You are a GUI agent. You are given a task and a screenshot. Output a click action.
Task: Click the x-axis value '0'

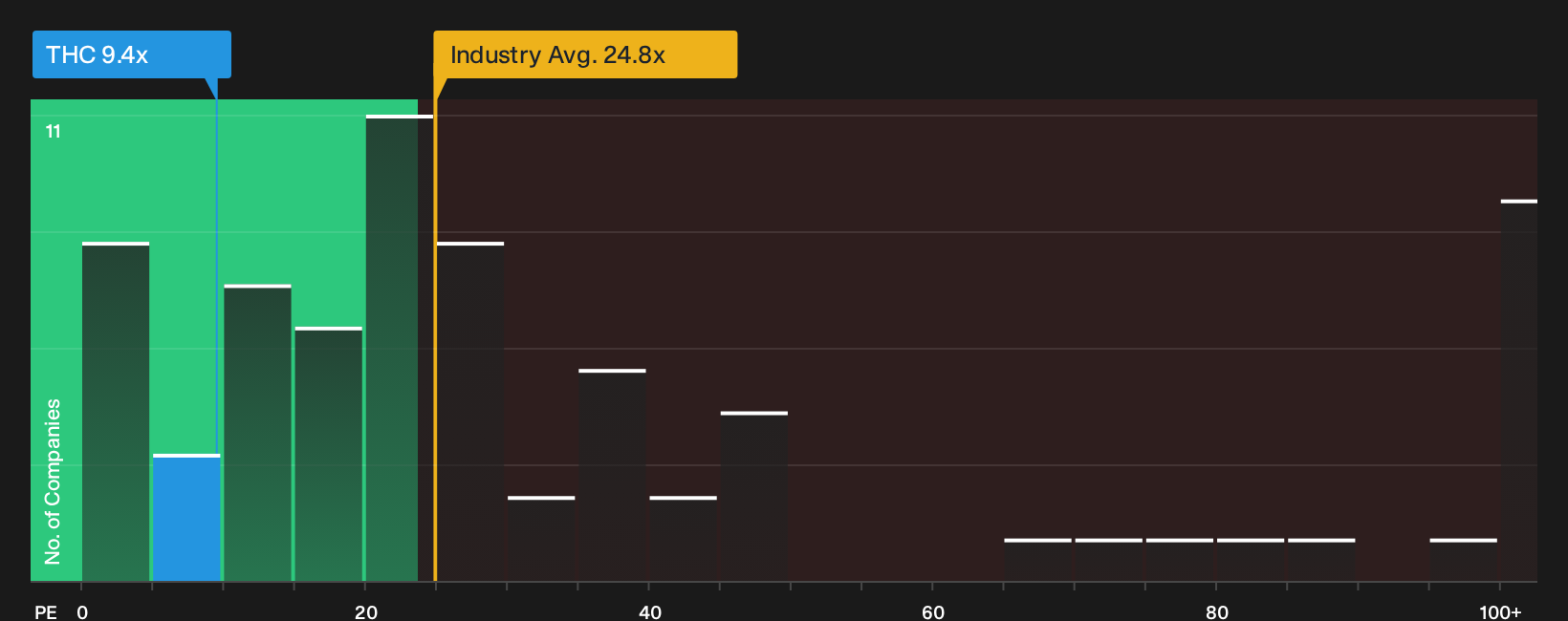(82, 611)
